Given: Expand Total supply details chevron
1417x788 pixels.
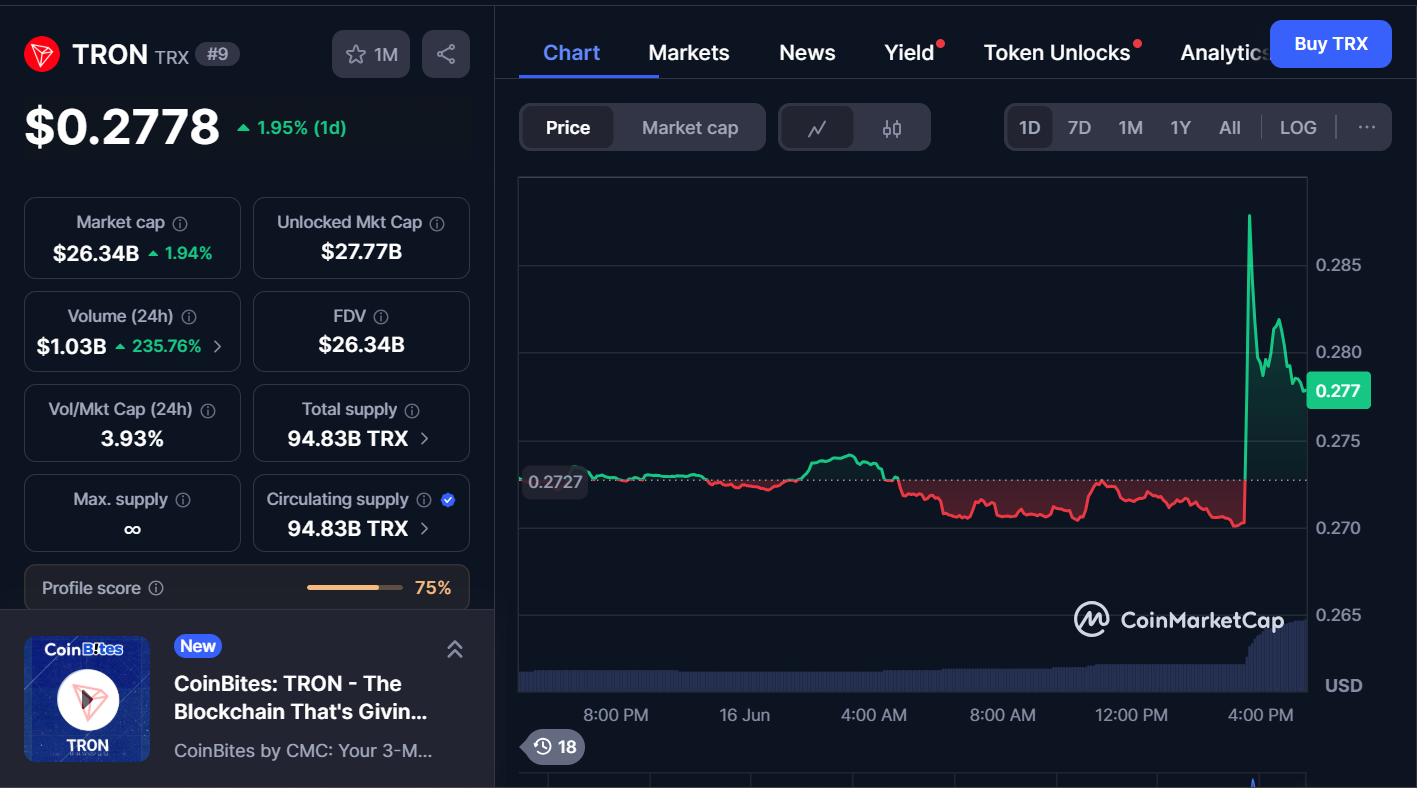Looking at the screenshot, I should tap(424, 438).
